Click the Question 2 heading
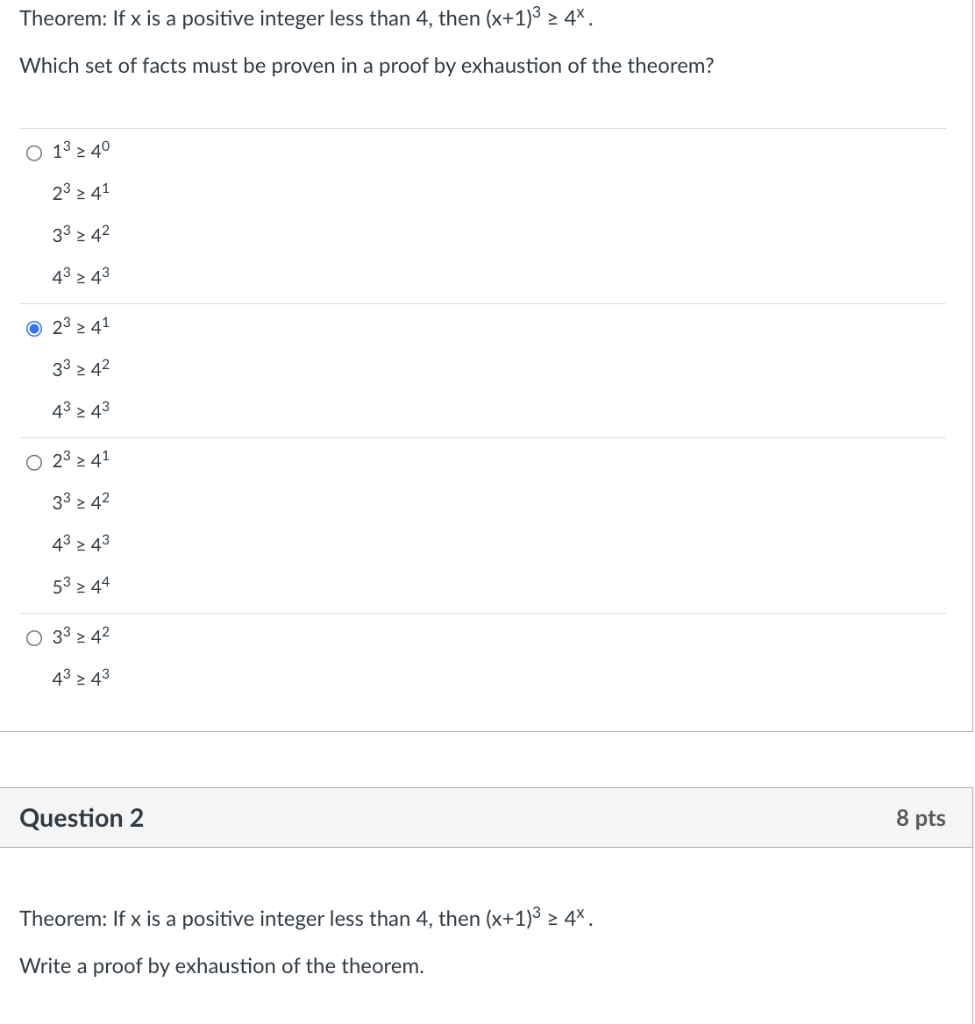The width and height of the screenshot is (975, 1024). (x=82, y=818)
